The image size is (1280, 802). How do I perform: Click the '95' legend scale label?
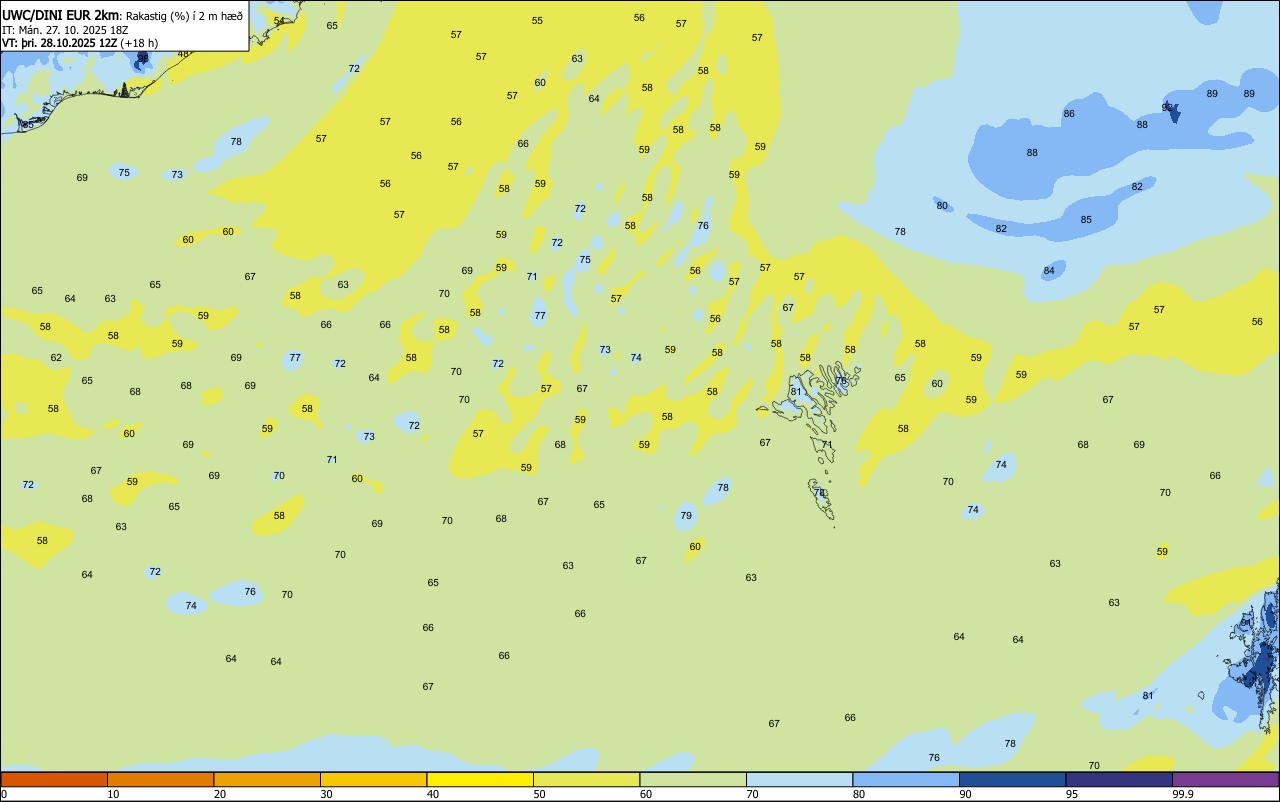point(1072,794)
